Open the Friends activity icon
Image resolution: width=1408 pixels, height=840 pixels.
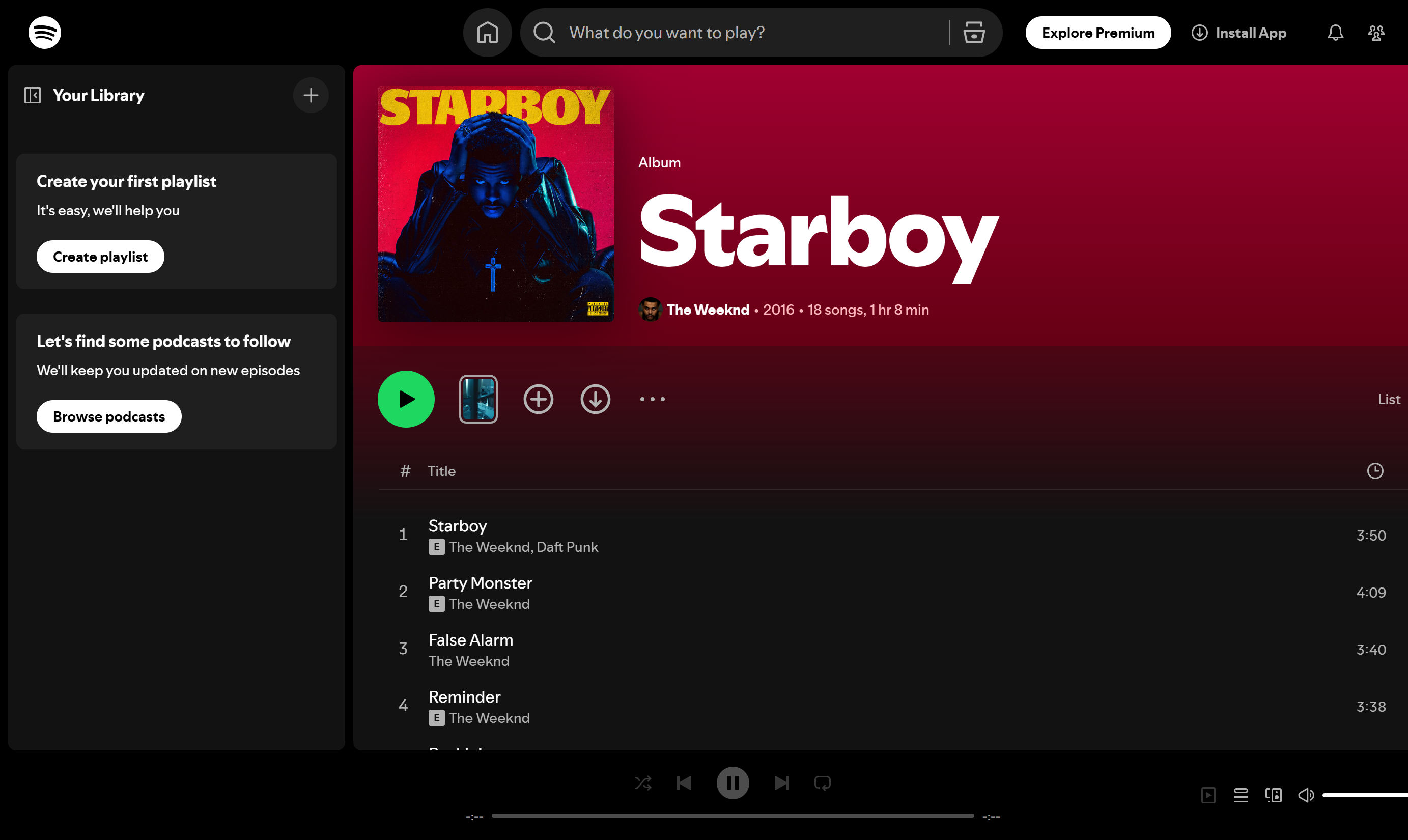(x=1376, y=32)
